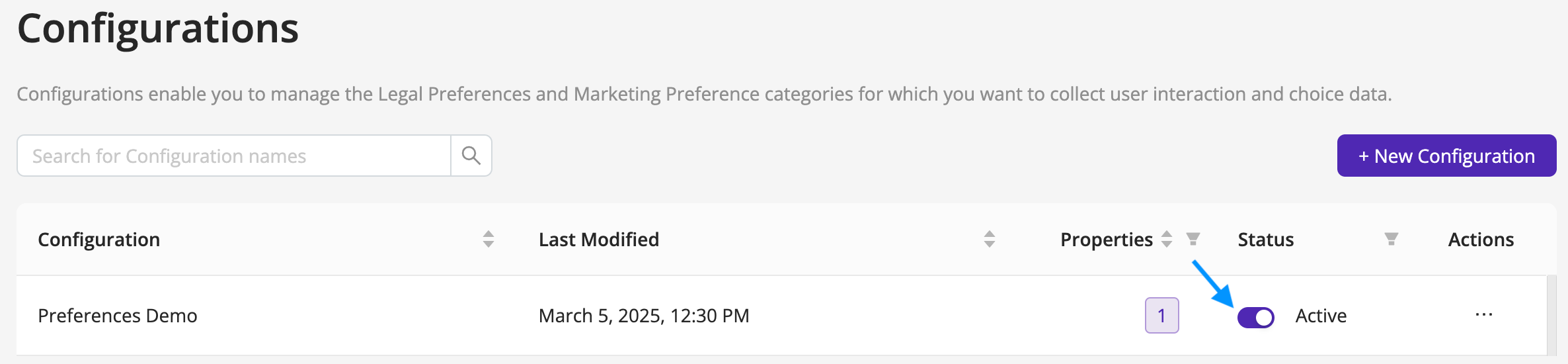Open the Preferences Demo configuration
This screenshot has width=1568, height=364.
coord(118,316)
